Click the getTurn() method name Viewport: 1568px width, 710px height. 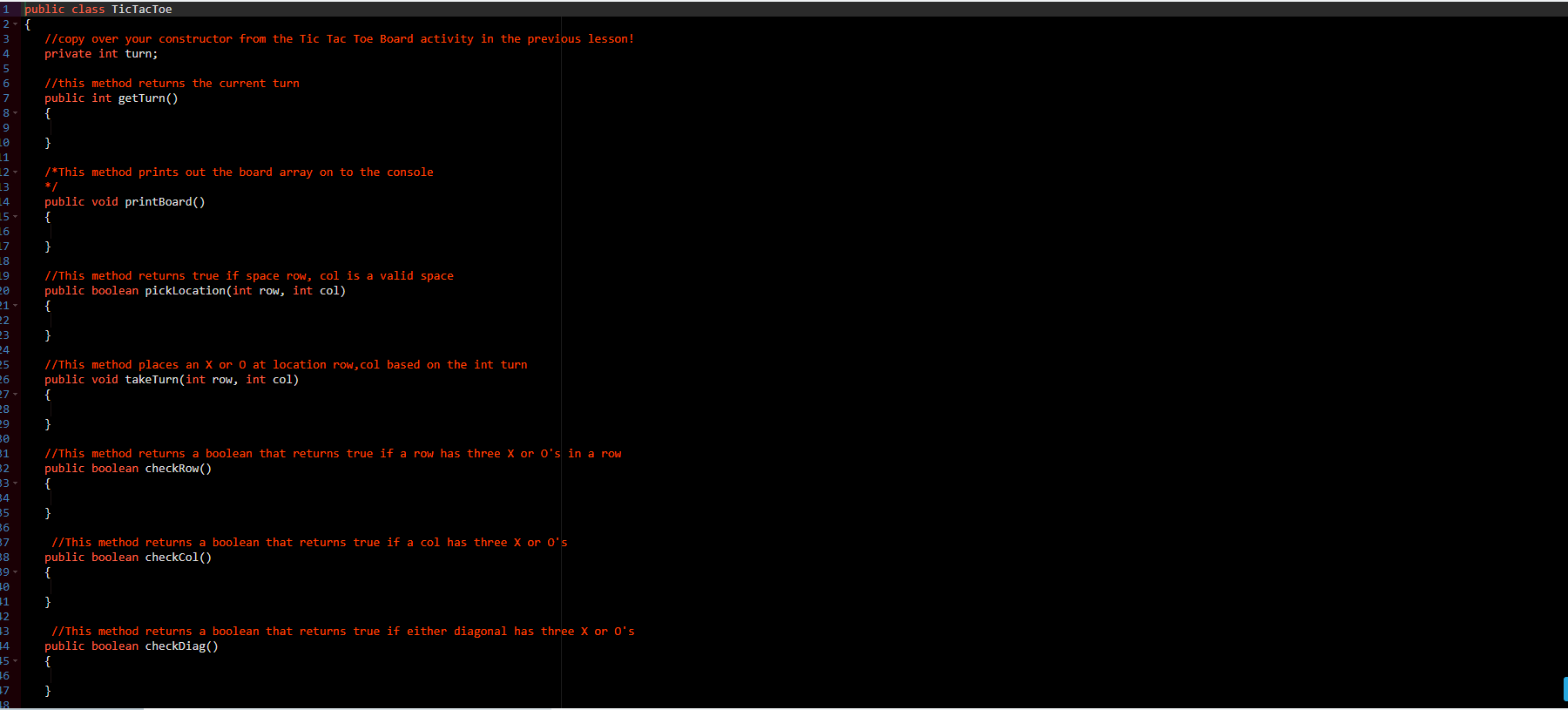148,98
